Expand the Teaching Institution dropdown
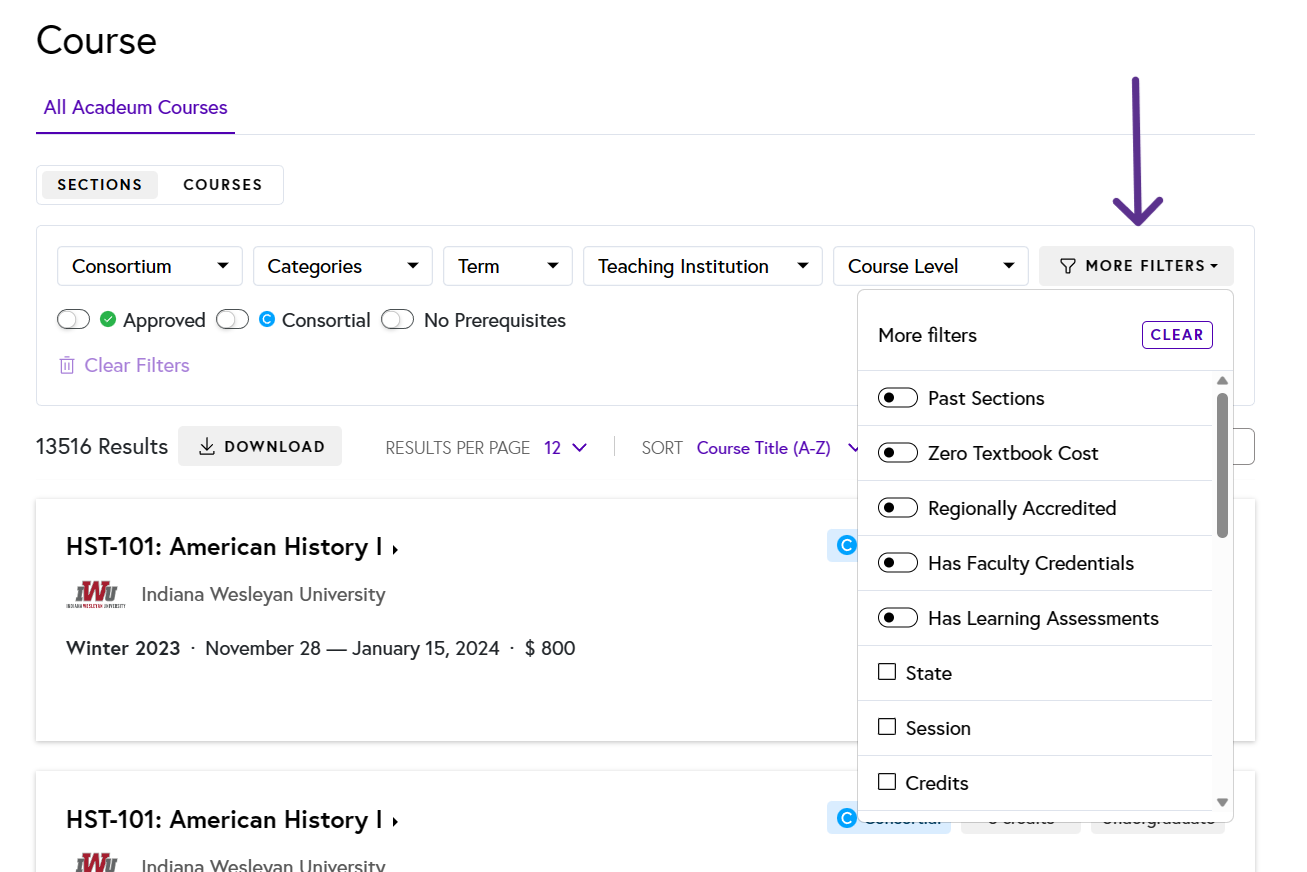The image size is (1307, 872). 702,266
